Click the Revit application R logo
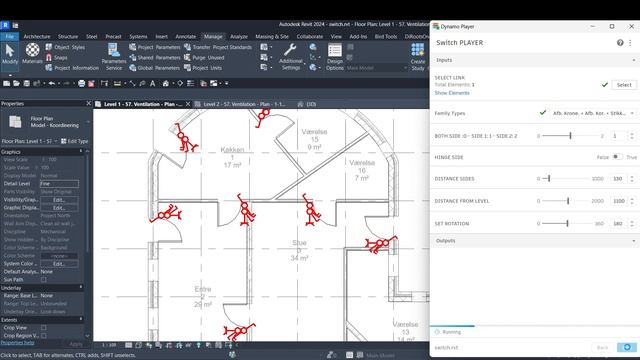 (x=5, y=25)
